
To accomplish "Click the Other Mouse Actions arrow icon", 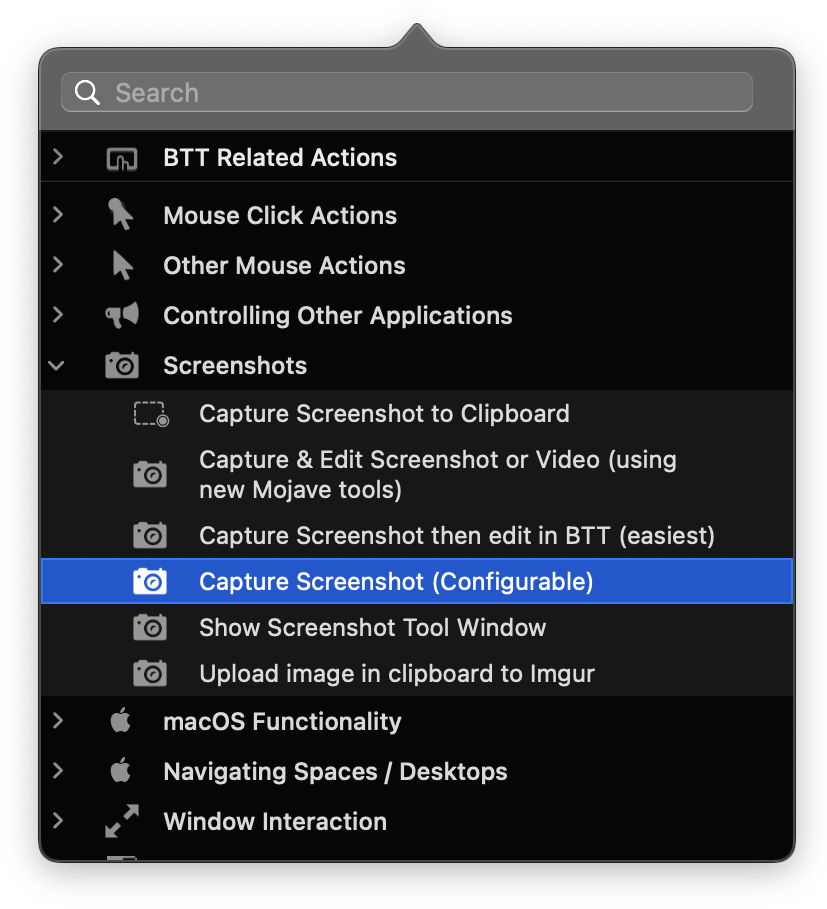I will (122, 266).
